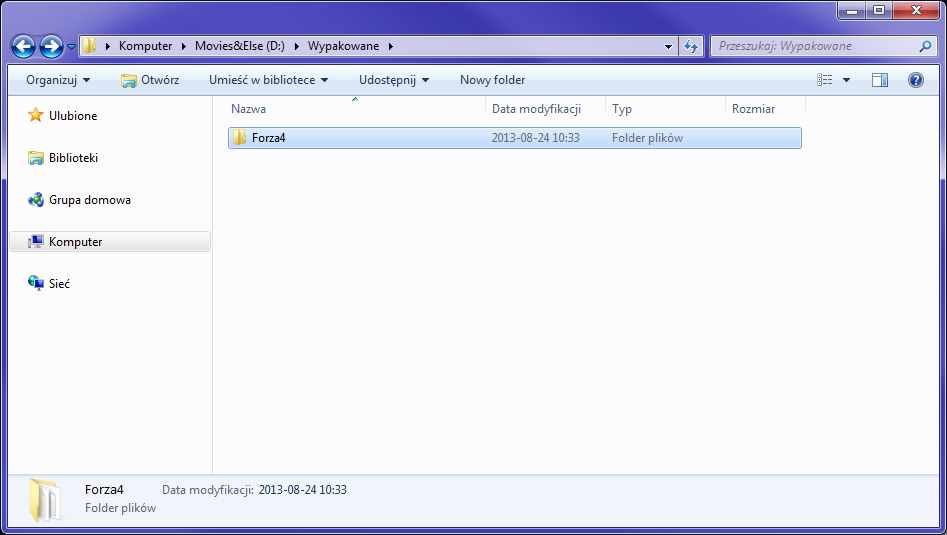
Task: Click the Otwórz toolbar button
Action: [x=150, y=80]
